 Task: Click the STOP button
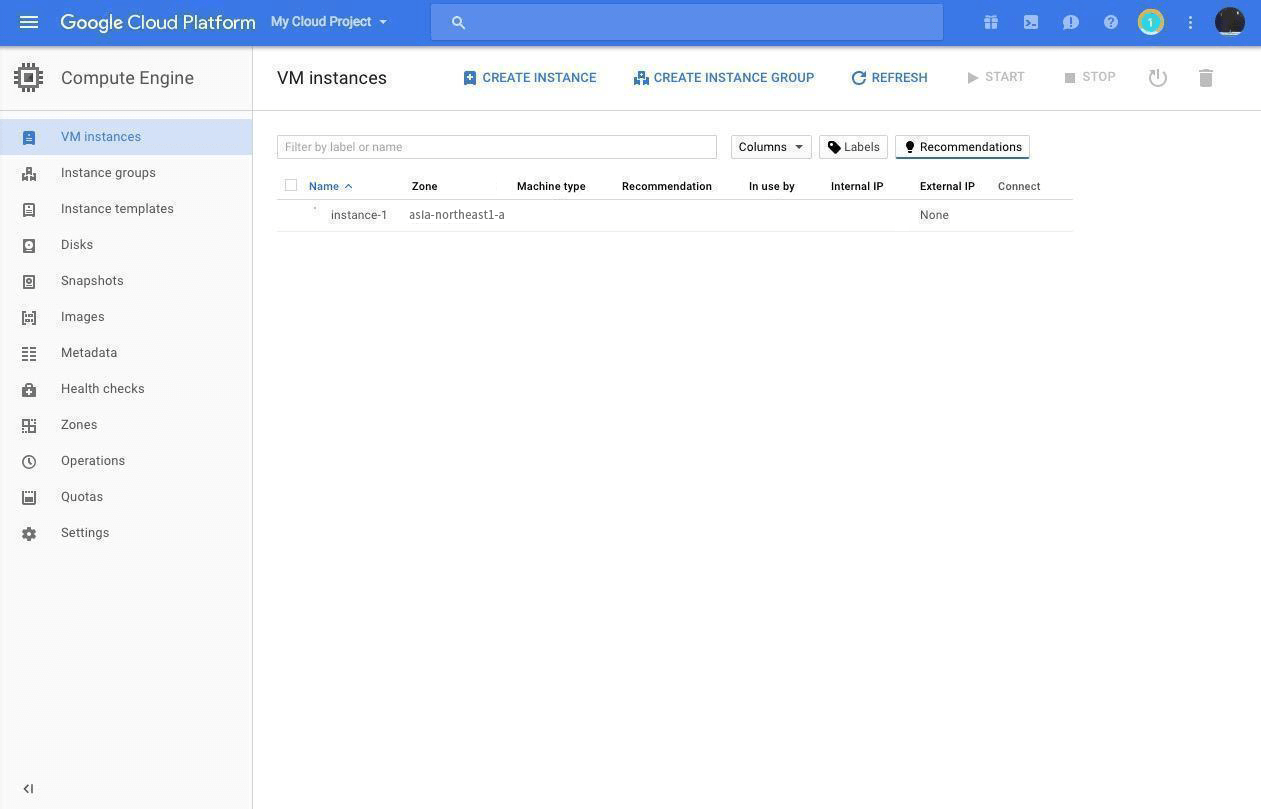1089,77
